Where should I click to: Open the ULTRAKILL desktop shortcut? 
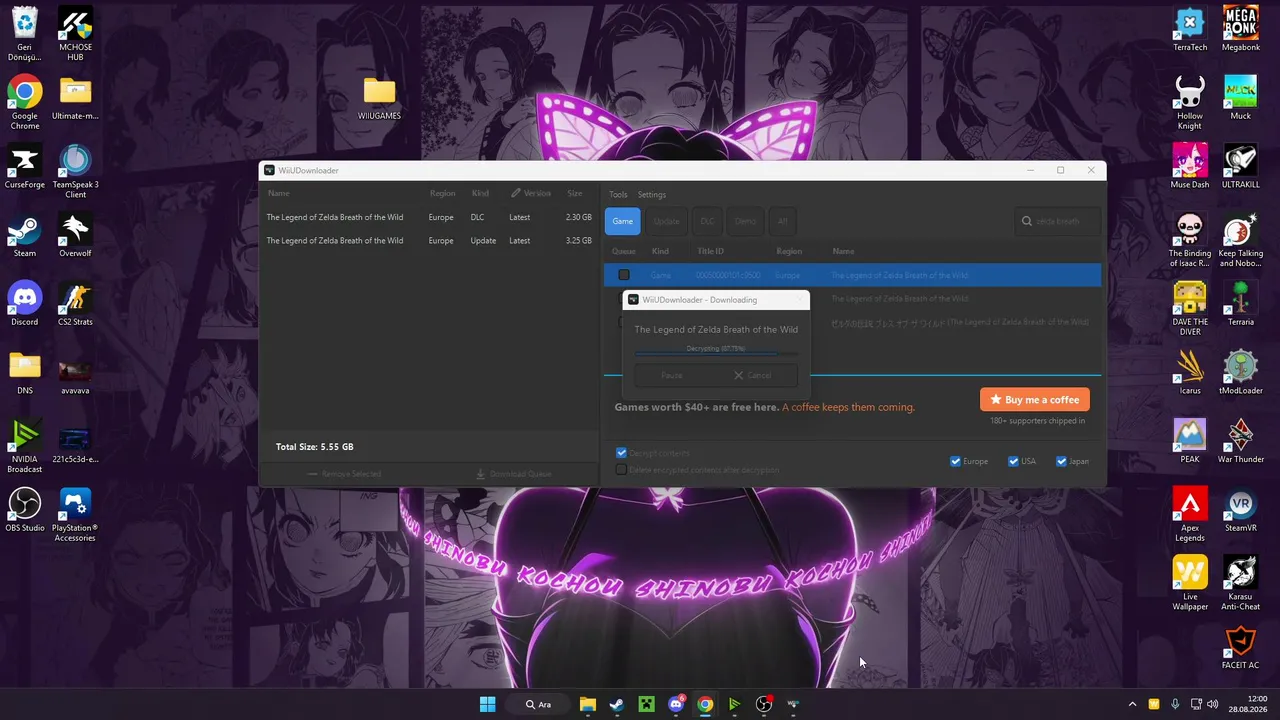(1241, 167)
